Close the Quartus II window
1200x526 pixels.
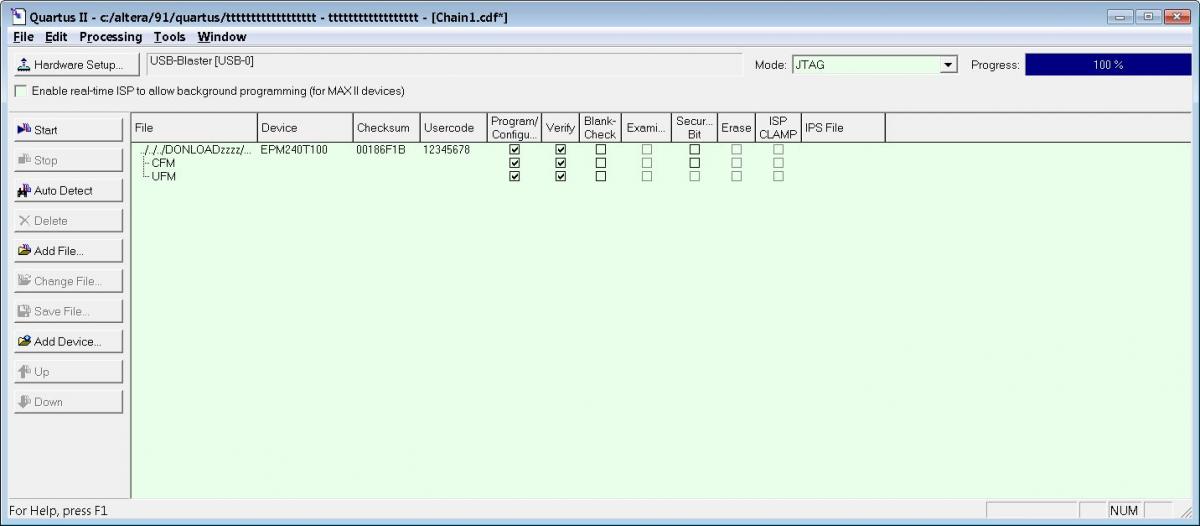click(x=1176, y=16)
